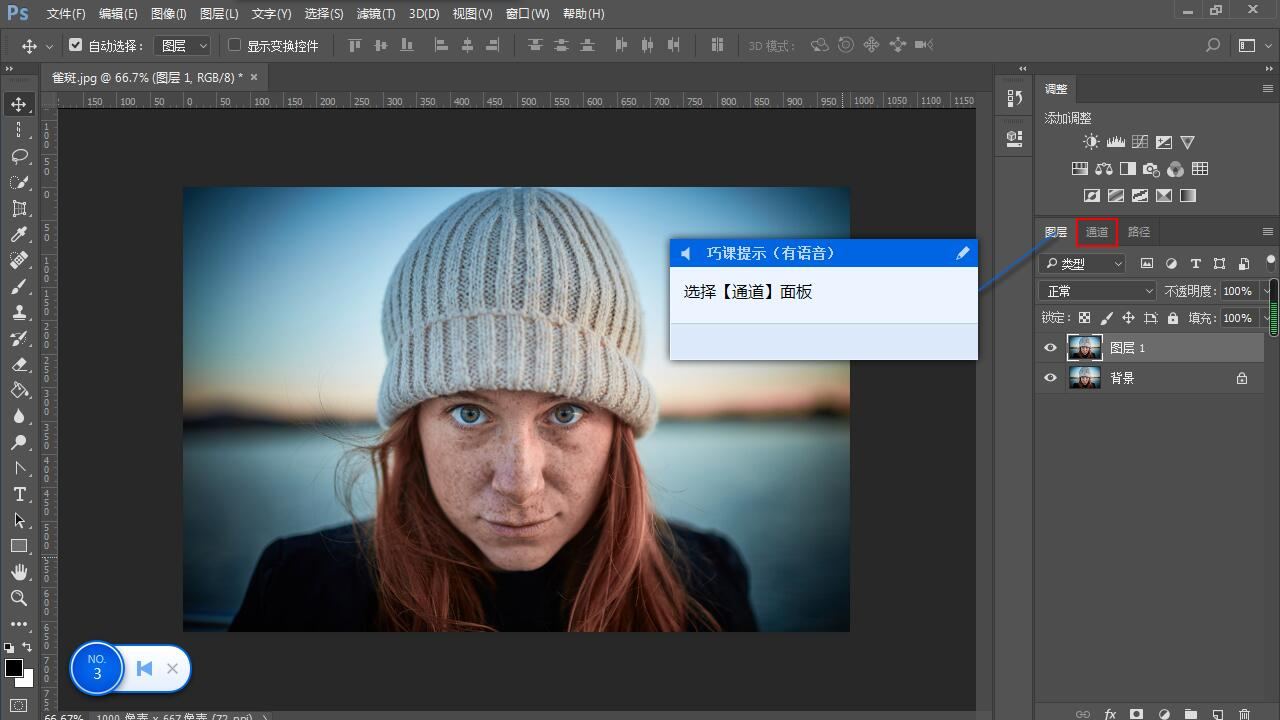
Task: Add a Brightness/Contrast adjustment
Action: click(1091, 142)
